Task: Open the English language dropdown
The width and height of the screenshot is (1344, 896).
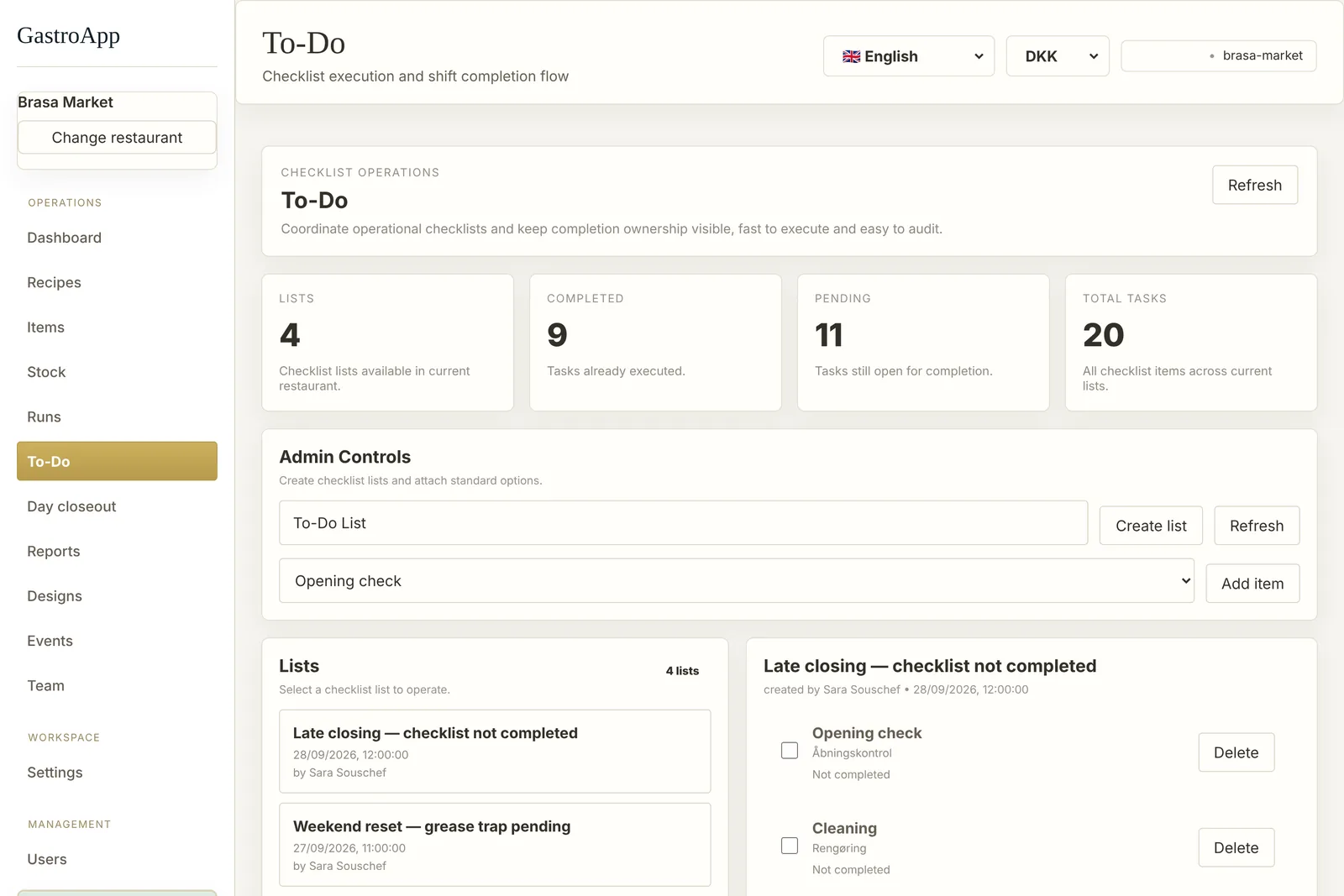Action: point(909,56)
